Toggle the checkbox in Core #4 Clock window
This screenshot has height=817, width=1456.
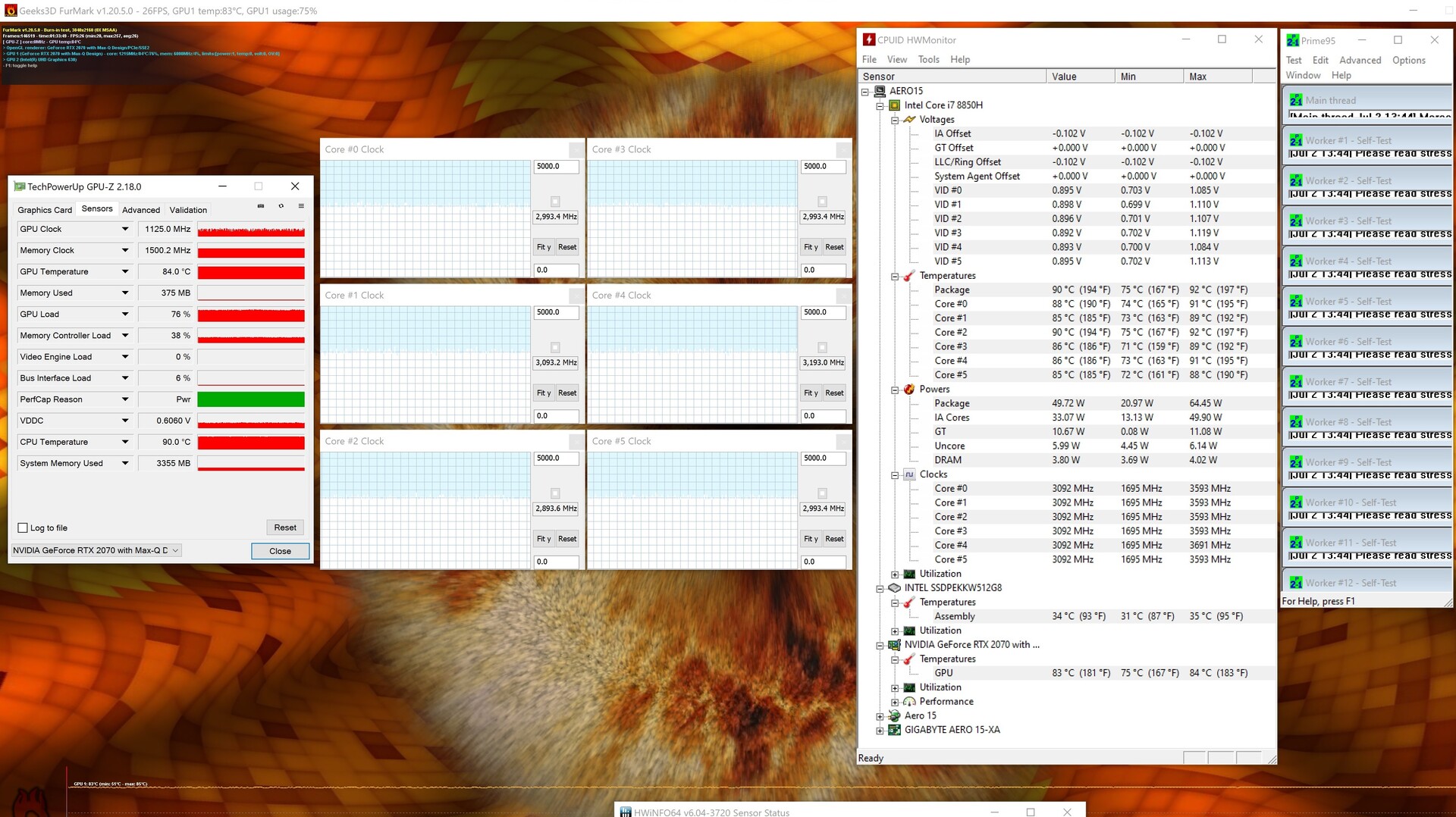coord(822,347)
